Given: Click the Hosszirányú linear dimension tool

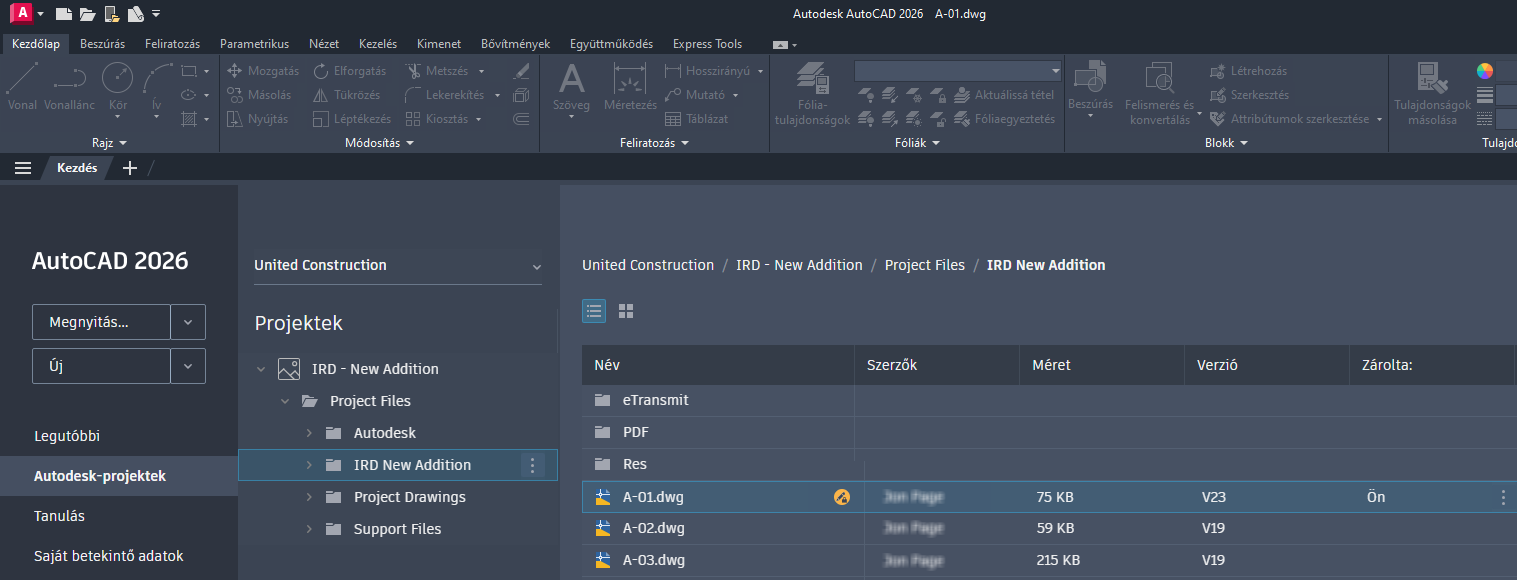Looking at the screenshot, I should [x=707, y=71].
